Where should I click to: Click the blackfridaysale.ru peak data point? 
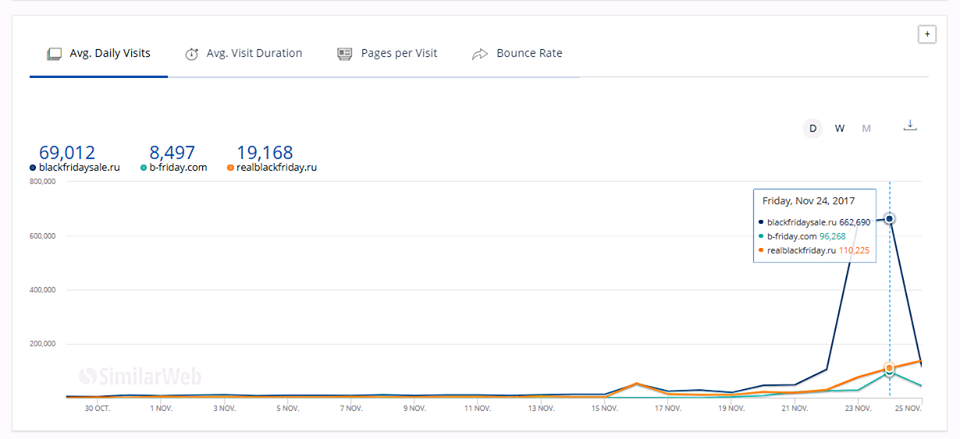(x=889, y=219)
